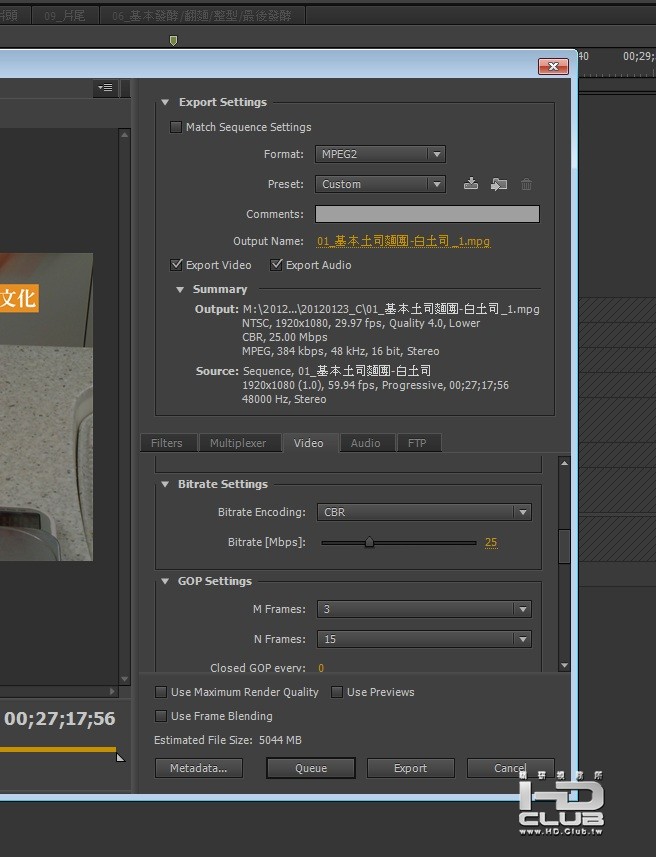
Task: Toggle the Export Video checkbox
Action: (x=177, y=265)
